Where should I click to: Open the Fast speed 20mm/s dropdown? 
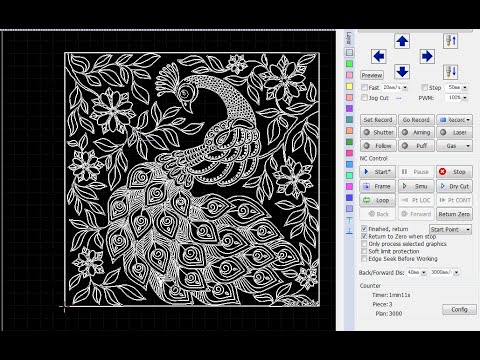point(405,88)
